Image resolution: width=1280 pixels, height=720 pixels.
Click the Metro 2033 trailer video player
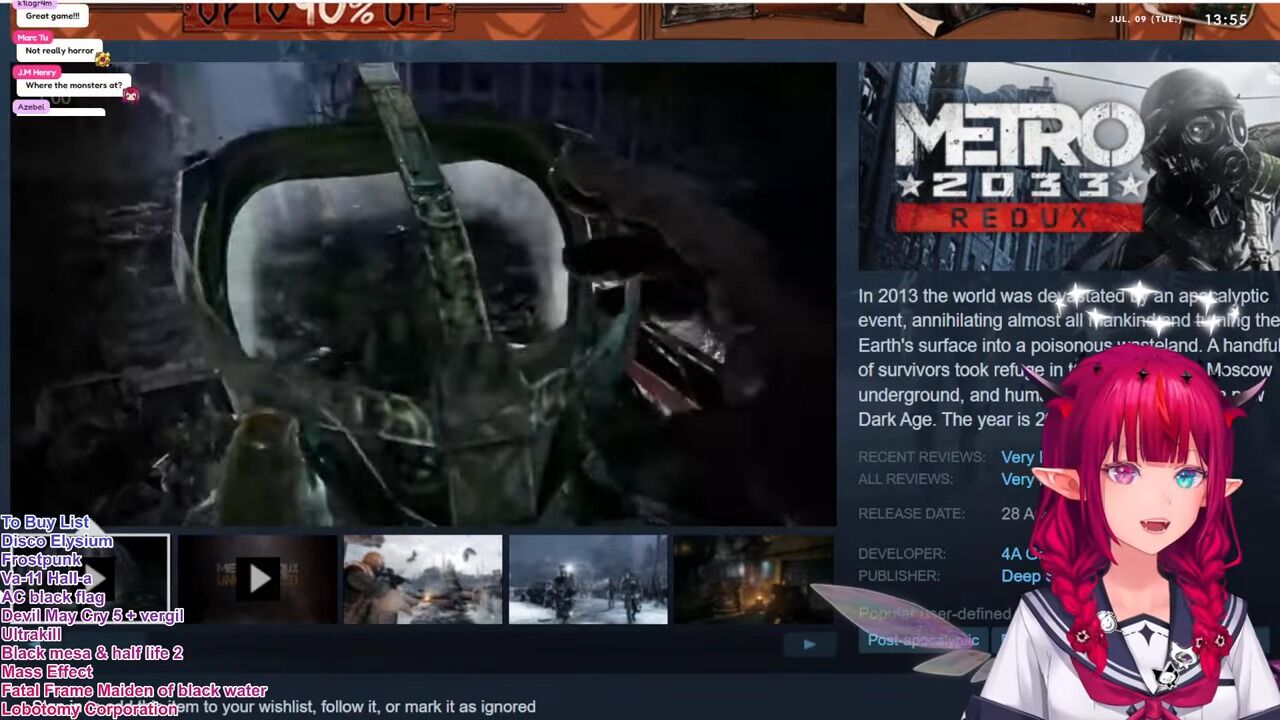[x=423, y=294]
